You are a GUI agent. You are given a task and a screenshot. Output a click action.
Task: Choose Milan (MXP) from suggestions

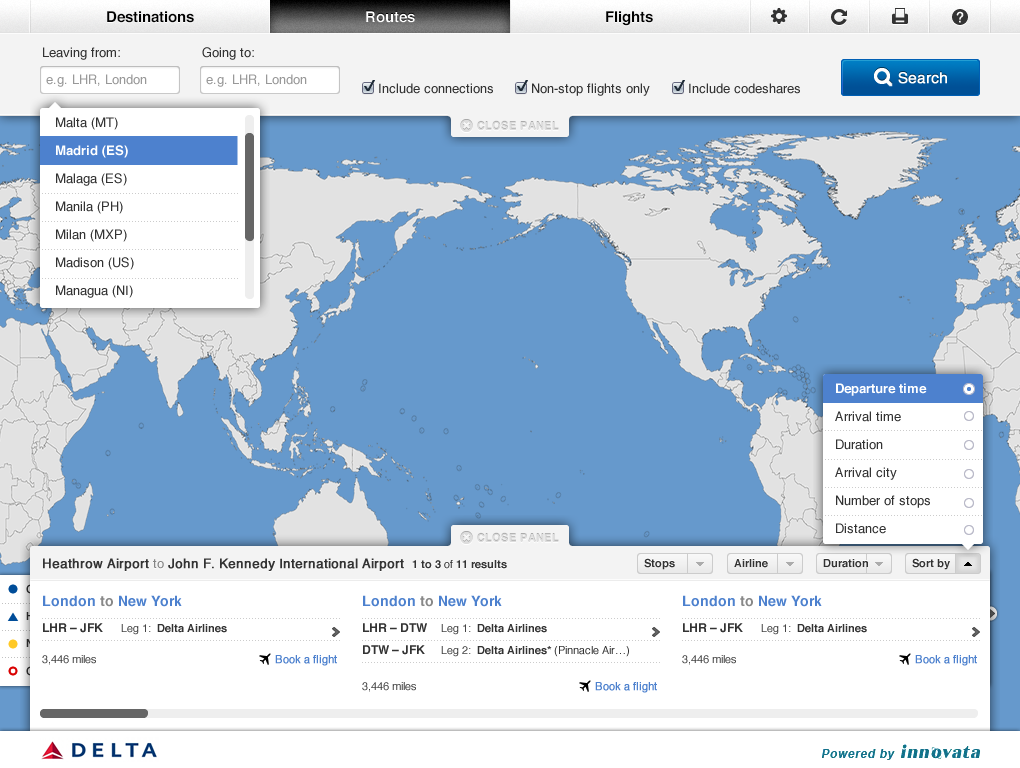click(139, 234)
